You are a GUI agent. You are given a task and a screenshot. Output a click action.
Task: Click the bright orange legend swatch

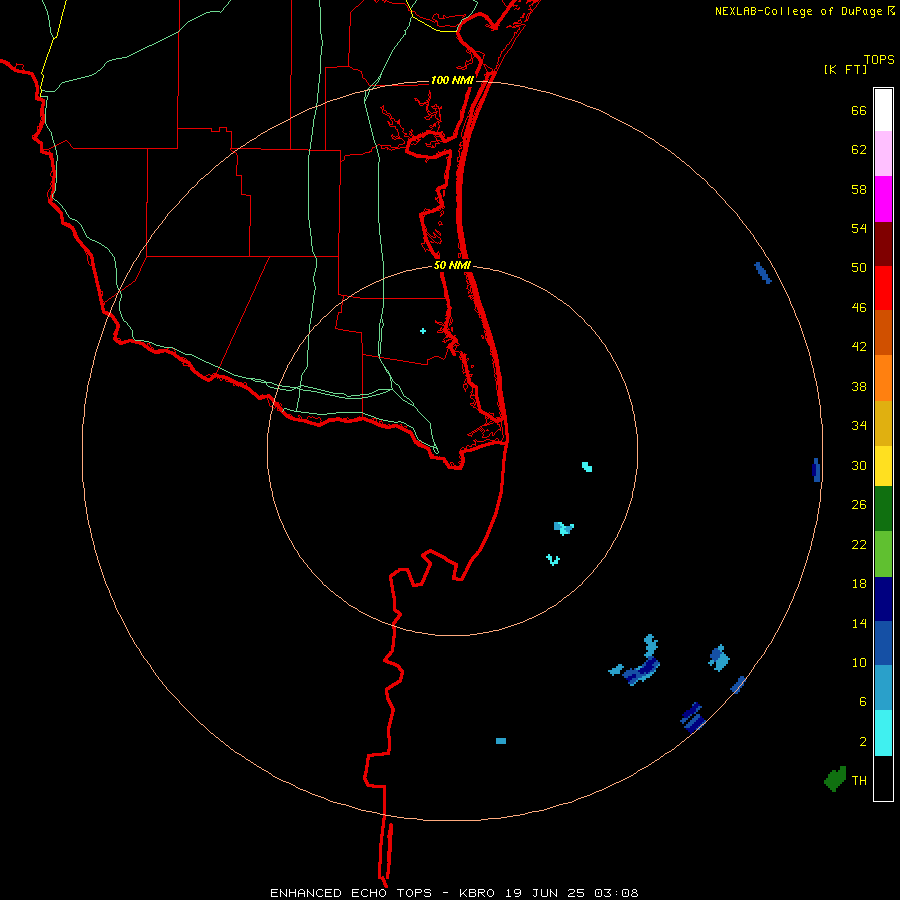point(883,378)
